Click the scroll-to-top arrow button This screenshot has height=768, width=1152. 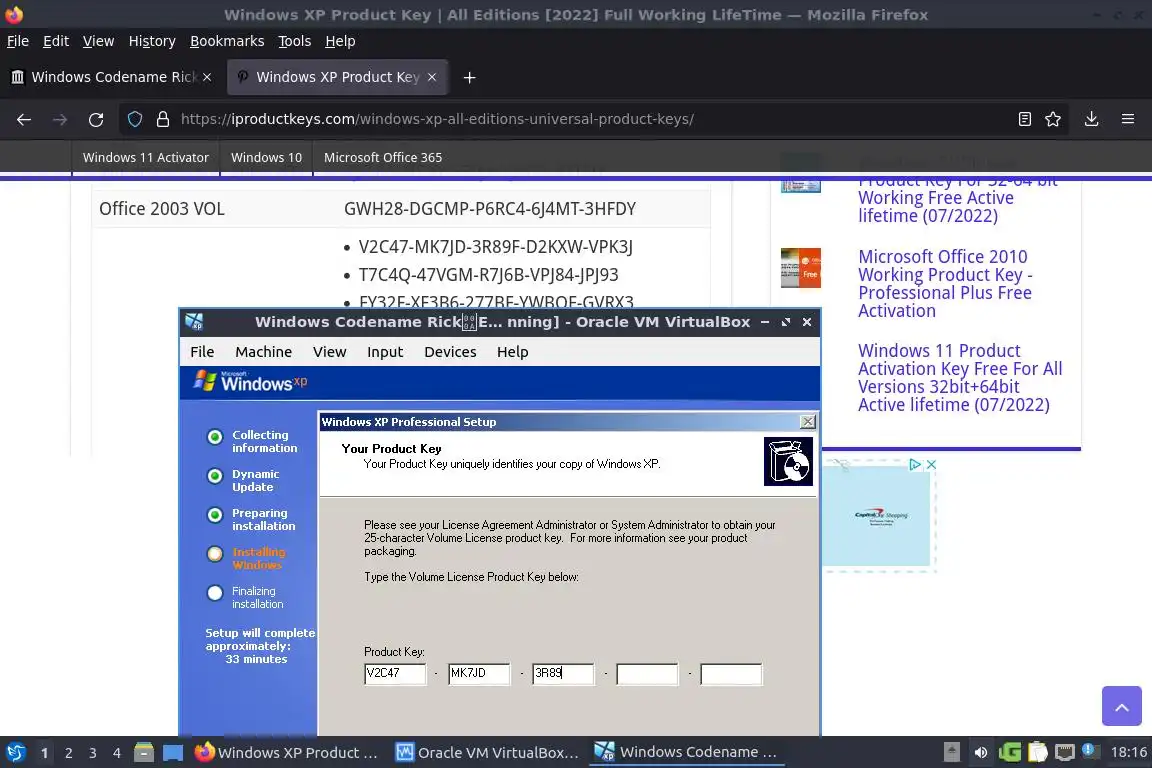click(x=1121, y=706)
